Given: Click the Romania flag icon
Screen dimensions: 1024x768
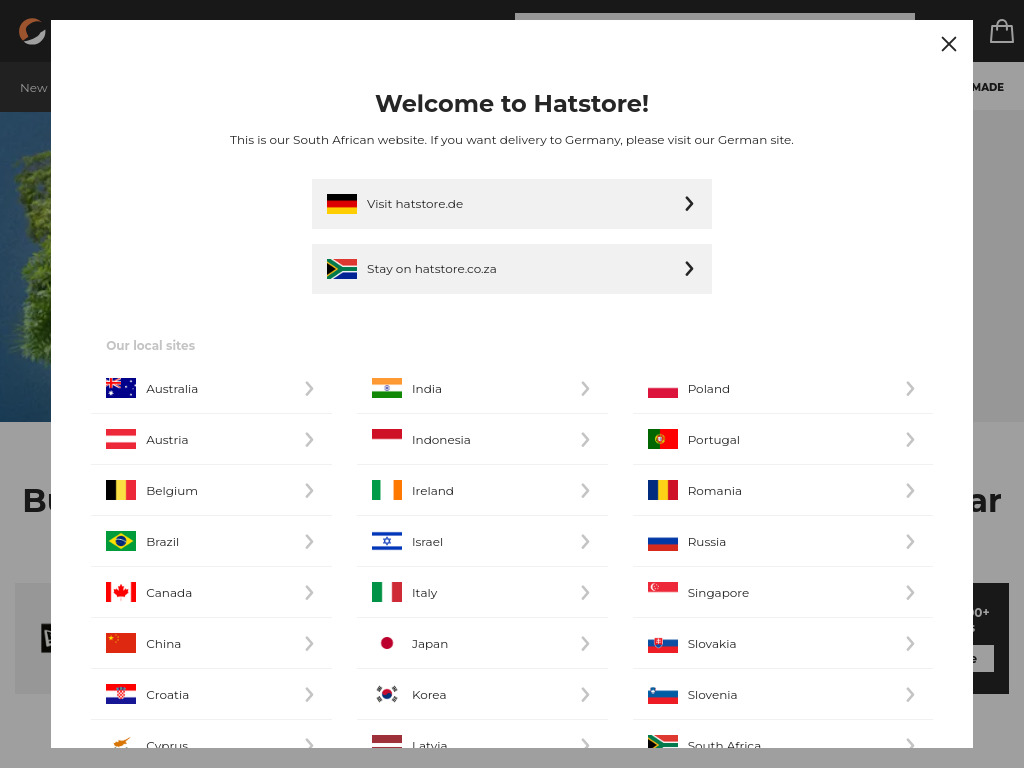Looking at the screenshot, I should click(663, 490).
